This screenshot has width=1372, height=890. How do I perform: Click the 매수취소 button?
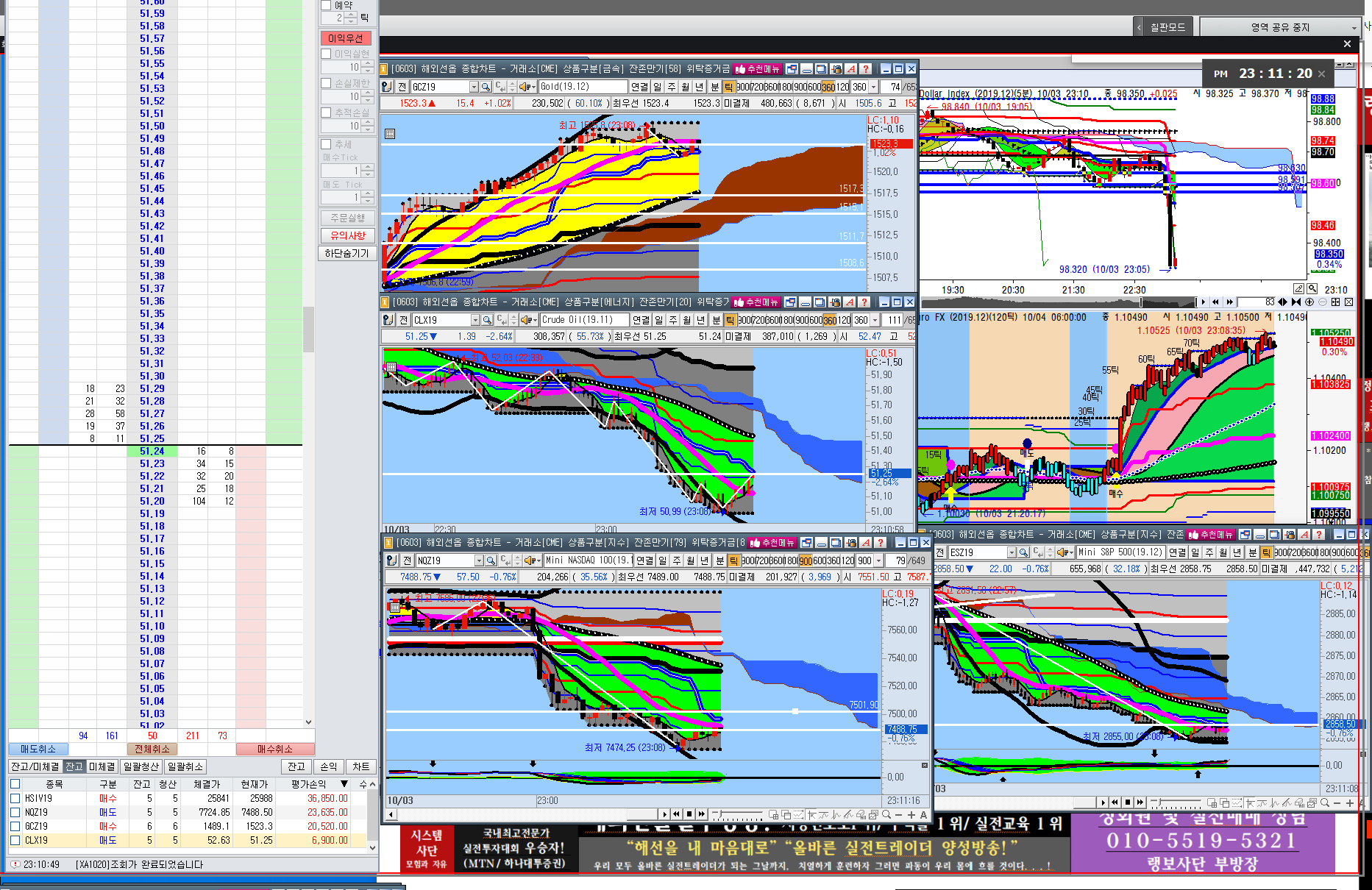tap(275, 749)
